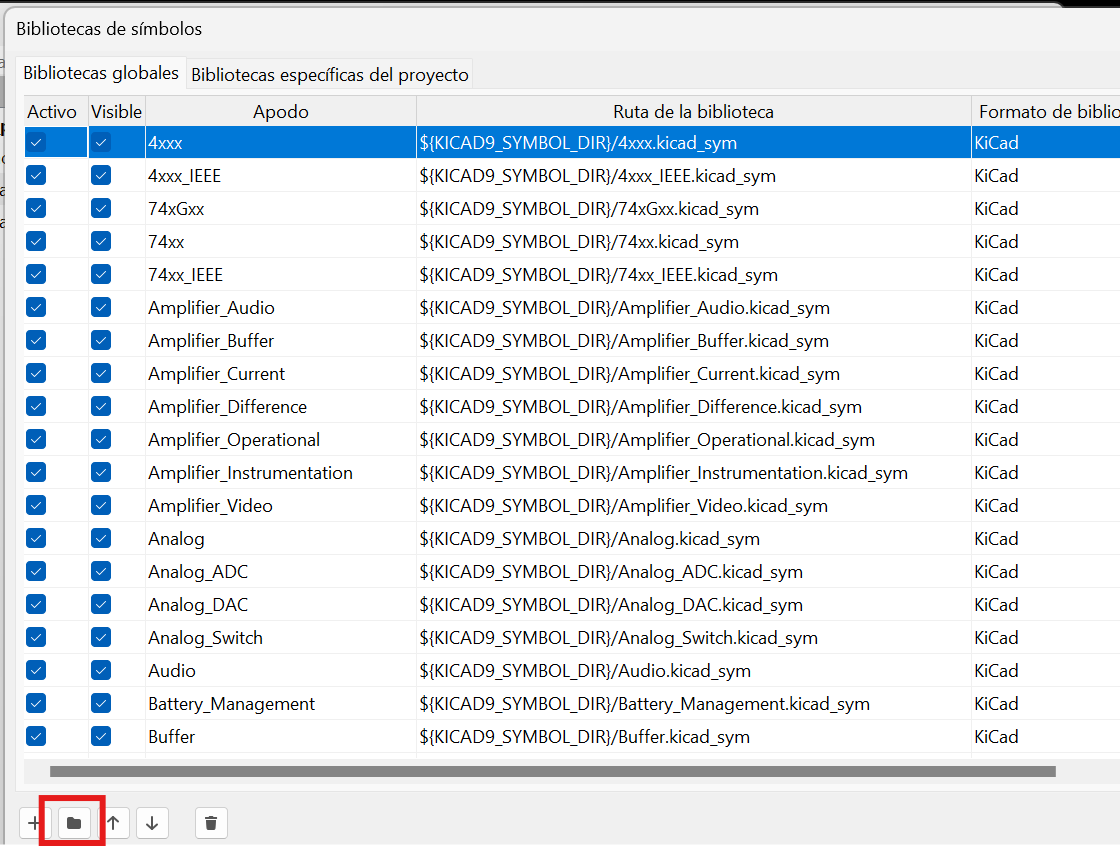Select the Analog_DAC nickname cell

click(281, 604)
